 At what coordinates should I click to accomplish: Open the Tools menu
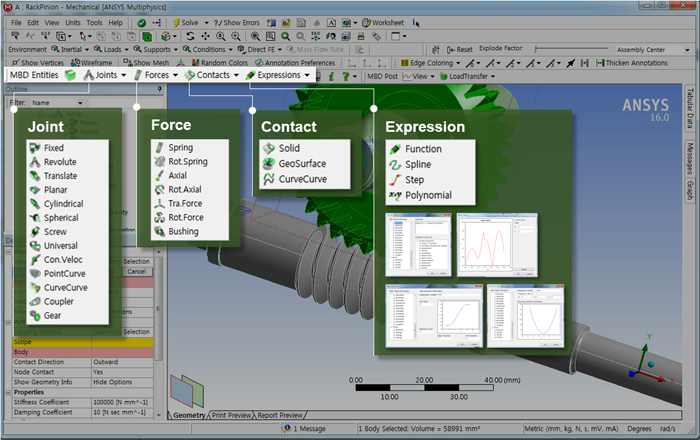(94, 23)
